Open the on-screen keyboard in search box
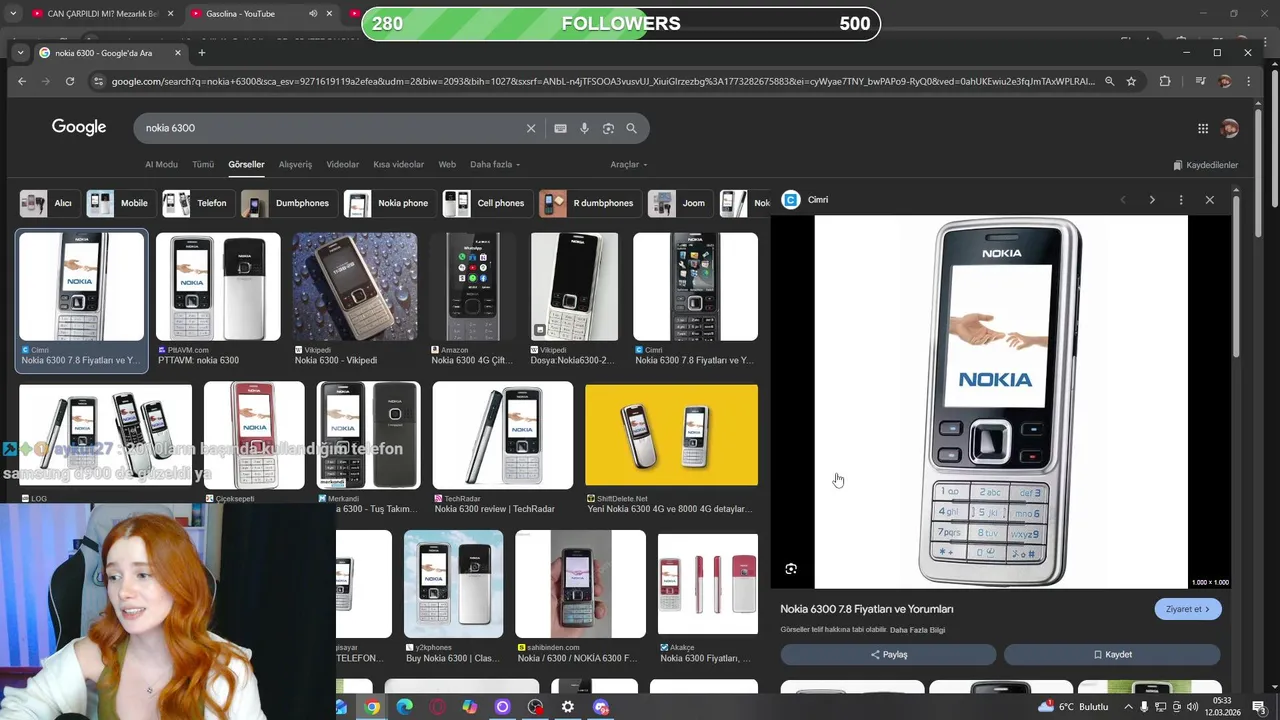The width and height of the screenshot is (1280, 720). pyautogui.click(x=560, y=128)
